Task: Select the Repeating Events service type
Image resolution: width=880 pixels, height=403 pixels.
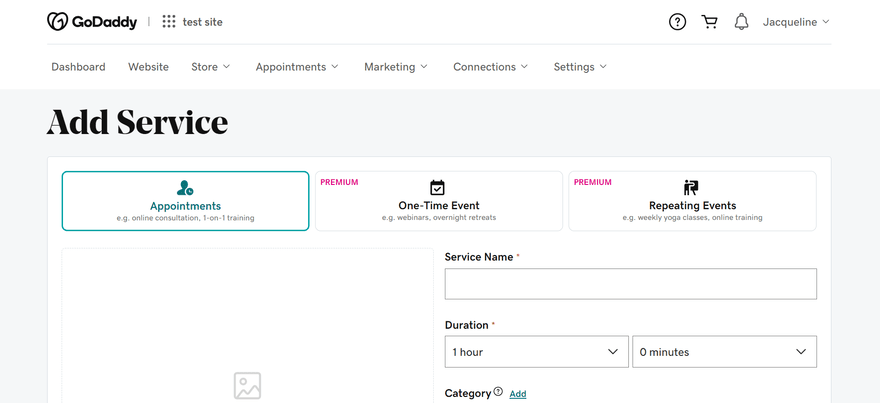Action: coord(693,201)
